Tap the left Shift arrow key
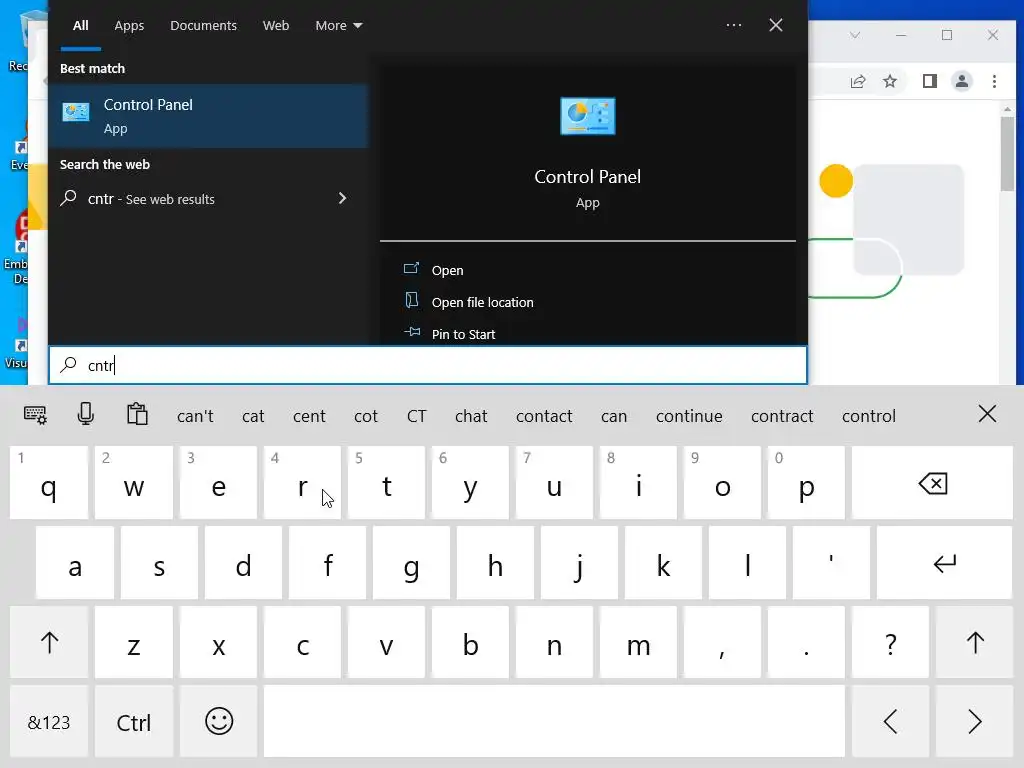 (x=49, y=643)
